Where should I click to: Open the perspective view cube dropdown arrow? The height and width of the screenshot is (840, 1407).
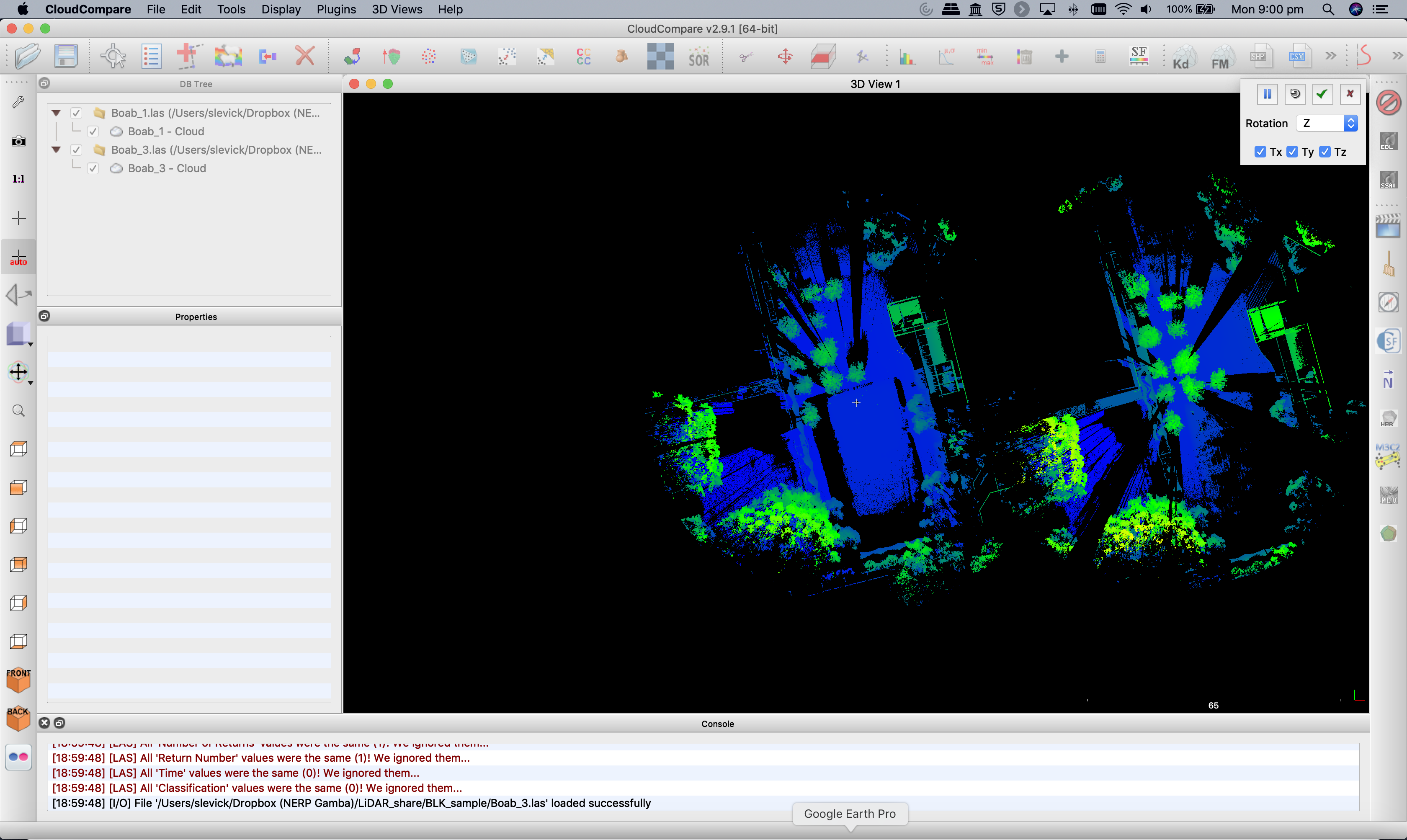tap(31, 344)
